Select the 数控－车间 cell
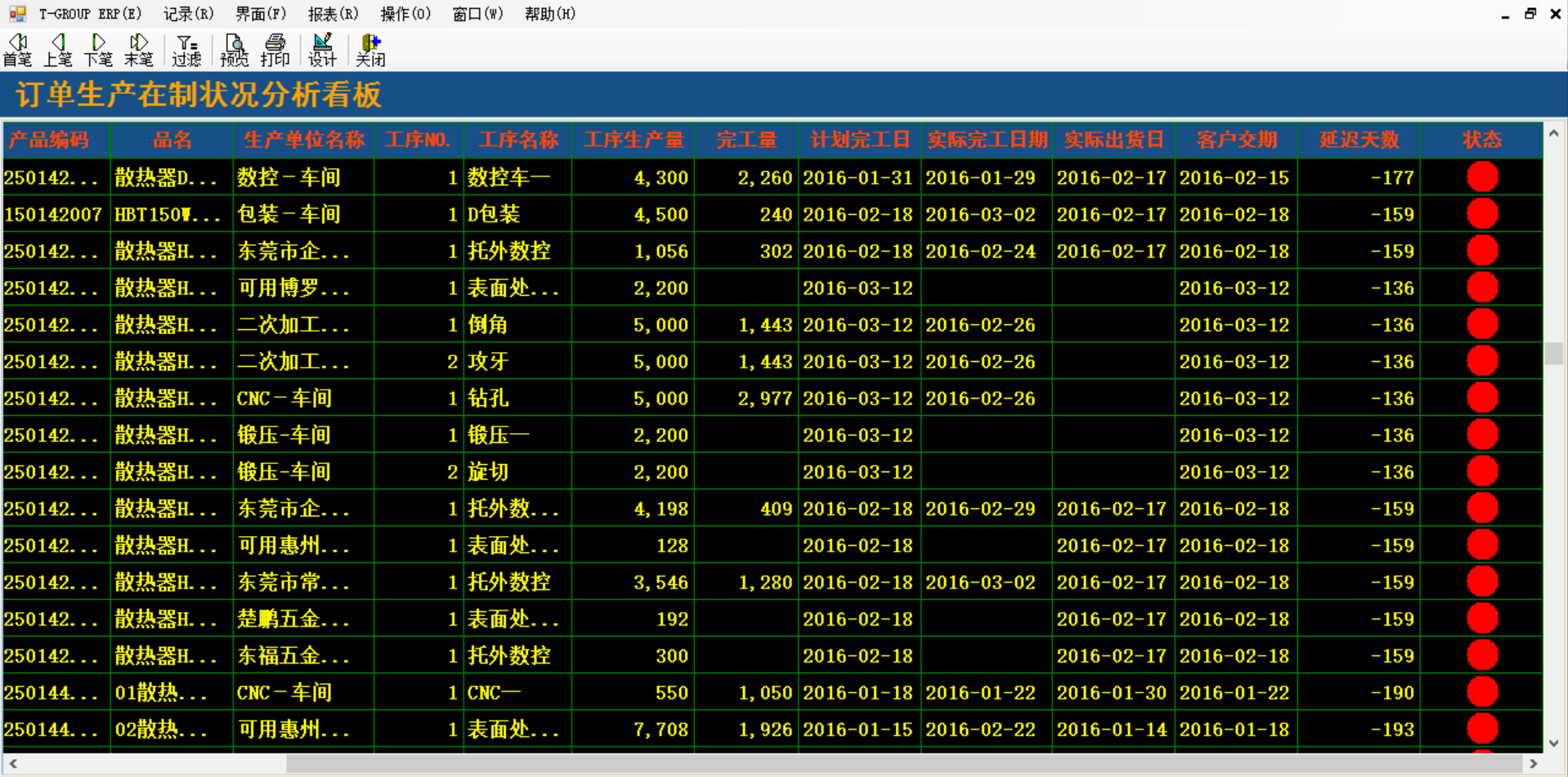The width and height of the screenshot is (1568, 777). [x=304, y=177]
